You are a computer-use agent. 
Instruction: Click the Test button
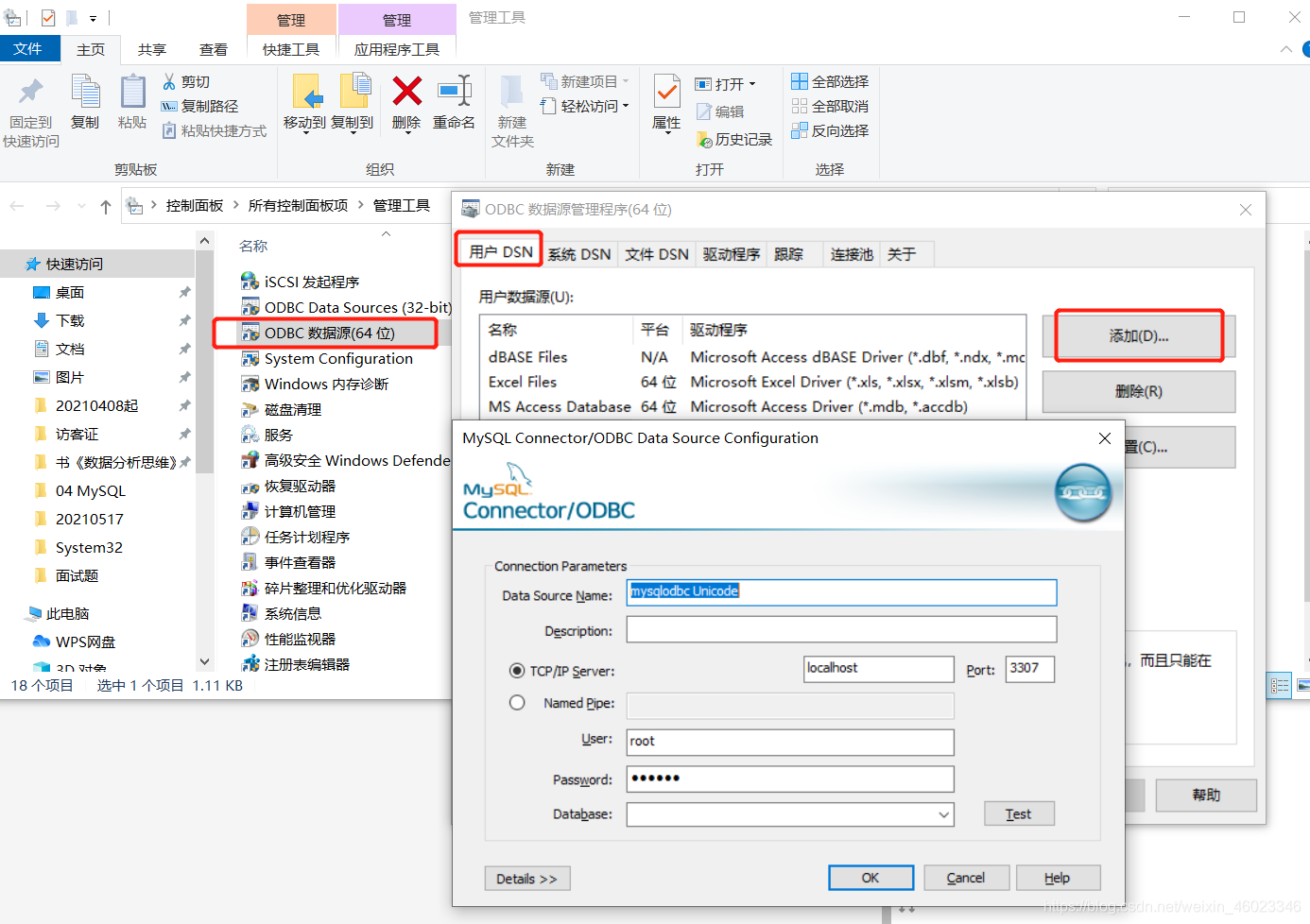pos(1019,813)
